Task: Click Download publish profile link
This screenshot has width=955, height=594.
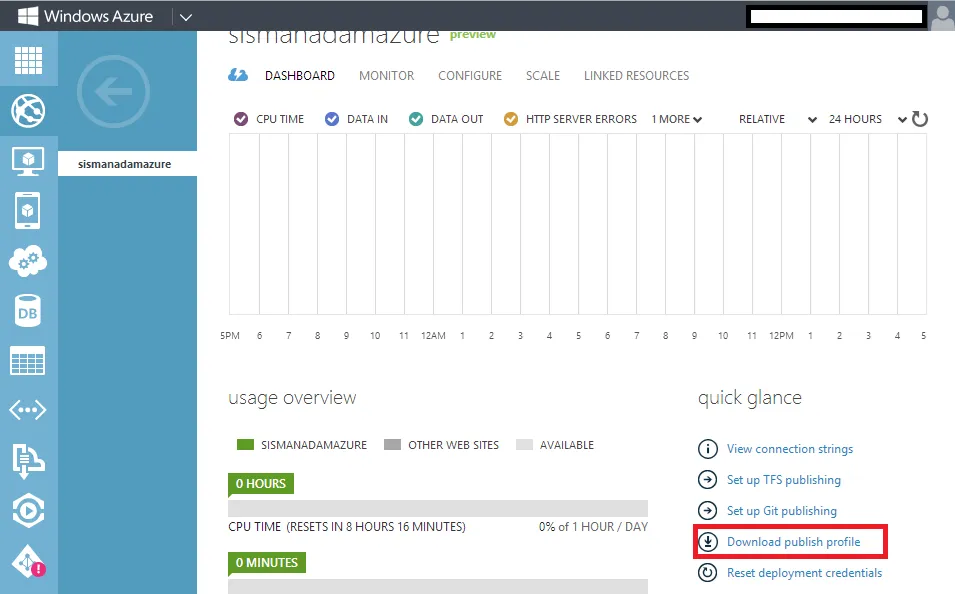Action: (x=794, y=542)
